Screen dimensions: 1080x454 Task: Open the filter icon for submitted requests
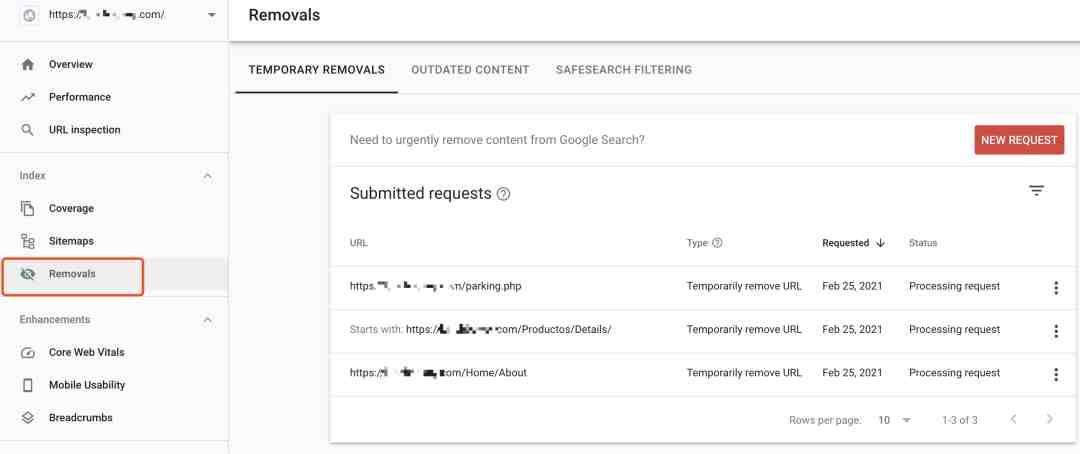tap(1036, 191)
